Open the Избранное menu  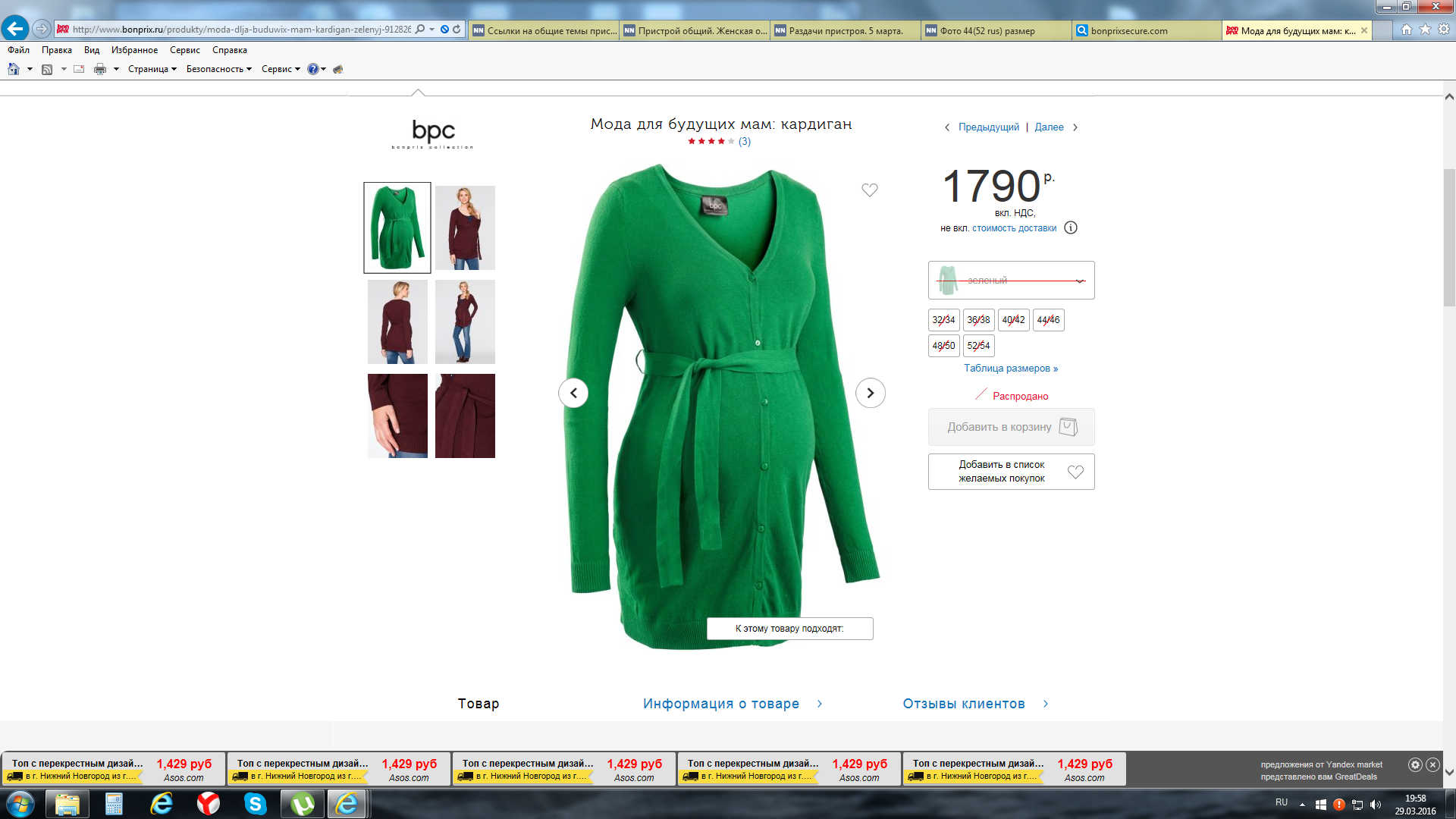click(x=134, y=50)
